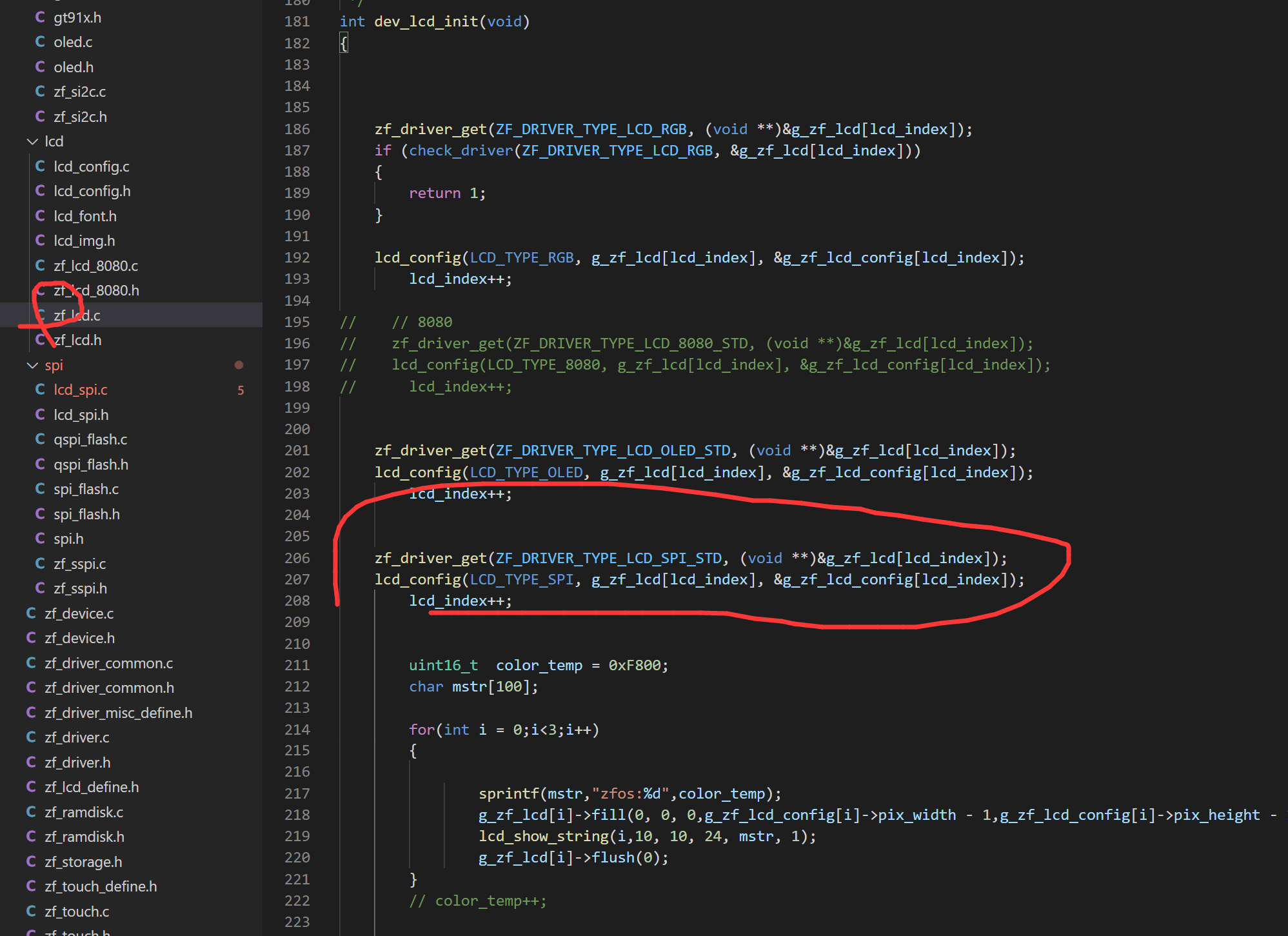The height and width of the screenshot is (936, 1288).
Task: Select zf_lcd_define.h in explorer
Action: [92, 787]
